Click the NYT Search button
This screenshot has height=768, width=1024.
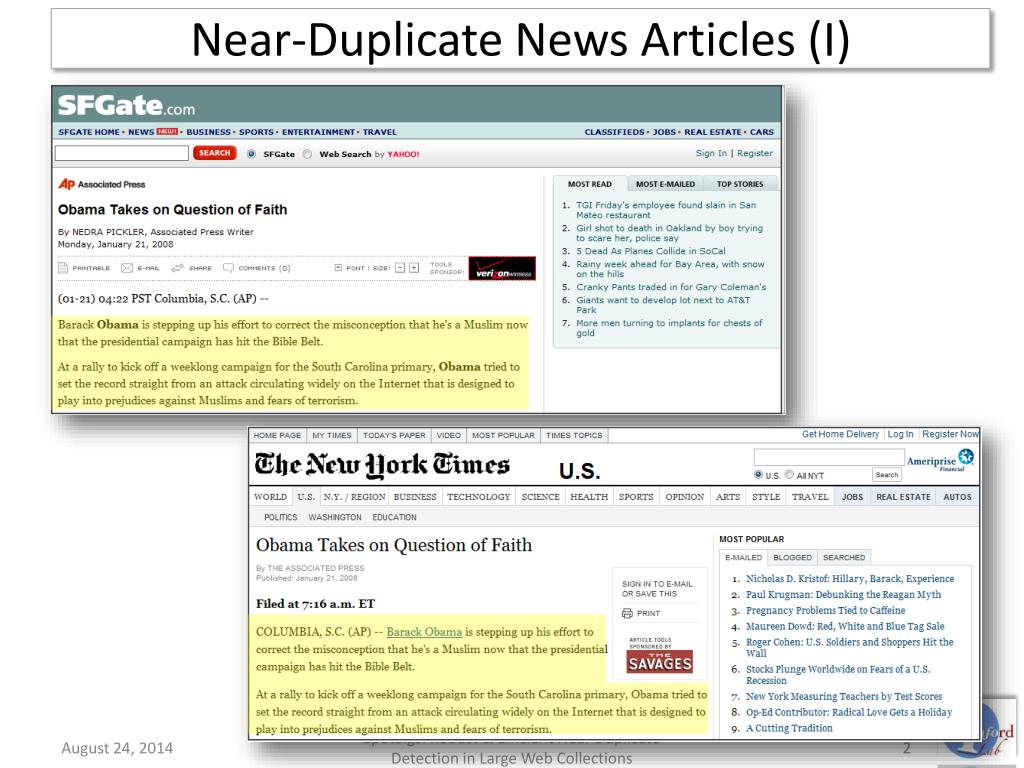pyautogui.click(x=886, y=475)
